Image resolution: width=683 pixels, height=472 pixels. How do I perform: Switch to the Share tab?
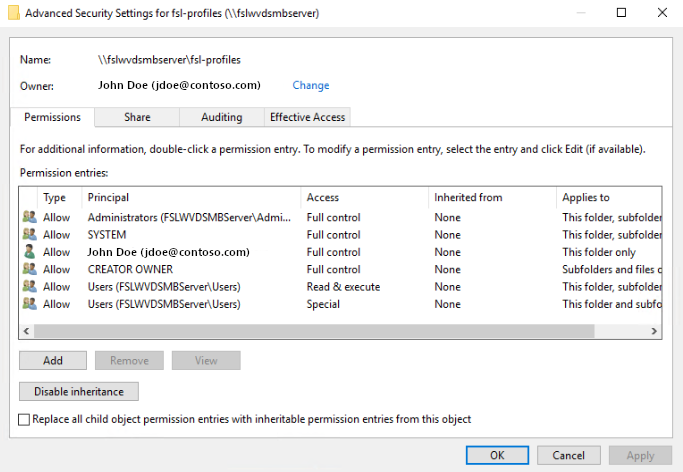click(137, 117)
